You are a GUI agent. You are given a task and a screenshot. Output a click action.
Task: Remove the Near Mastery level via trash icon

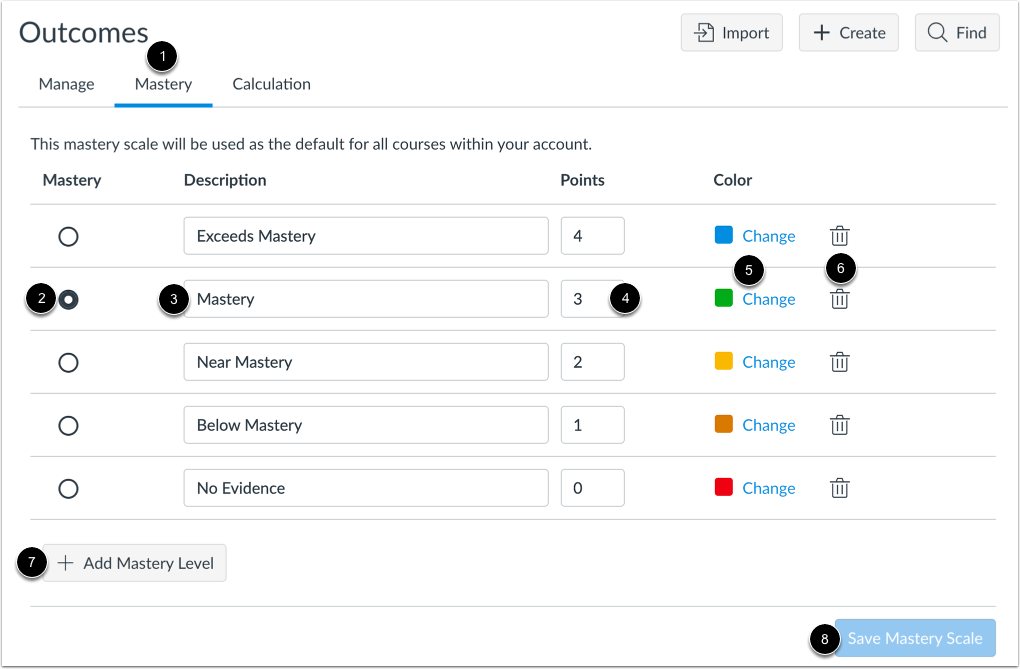[x=839, y=362]
